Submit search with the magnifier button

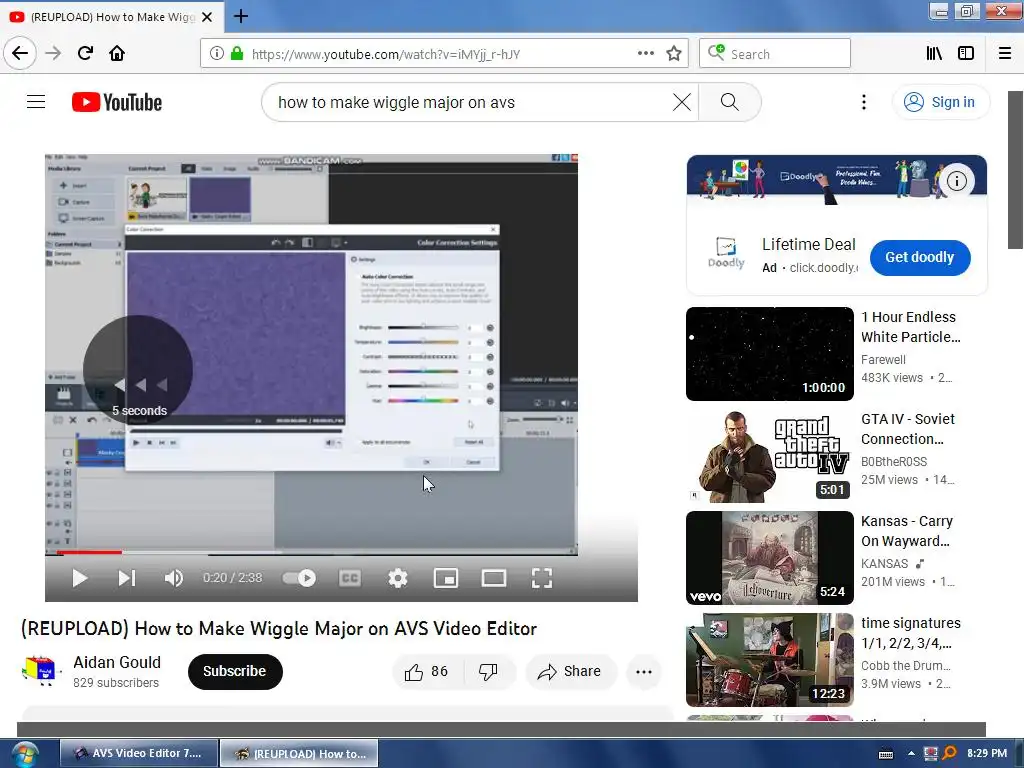729,103
